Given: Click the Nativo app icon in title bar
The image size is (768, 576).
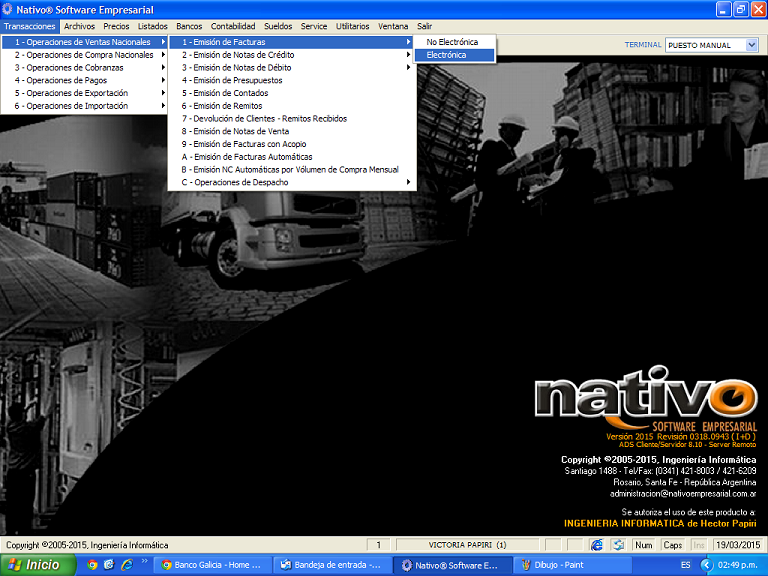Looking at the screenshot, I should 8,9.
